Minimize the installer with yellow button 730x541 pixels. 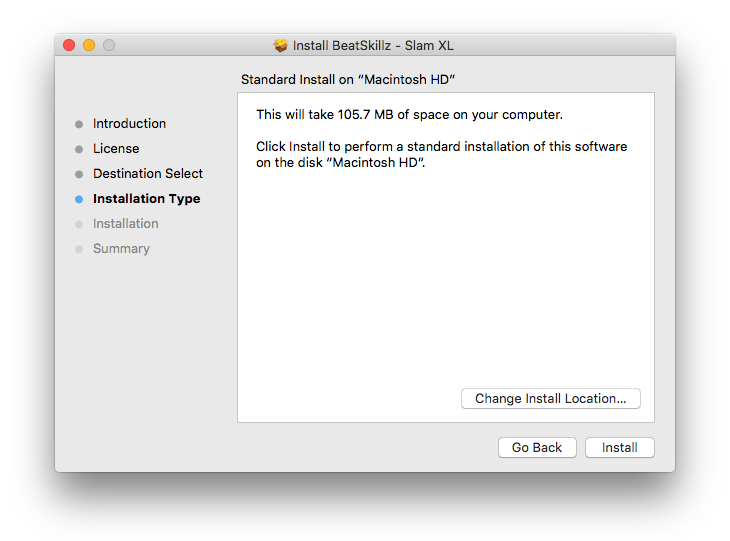click(x=89, y=45)
